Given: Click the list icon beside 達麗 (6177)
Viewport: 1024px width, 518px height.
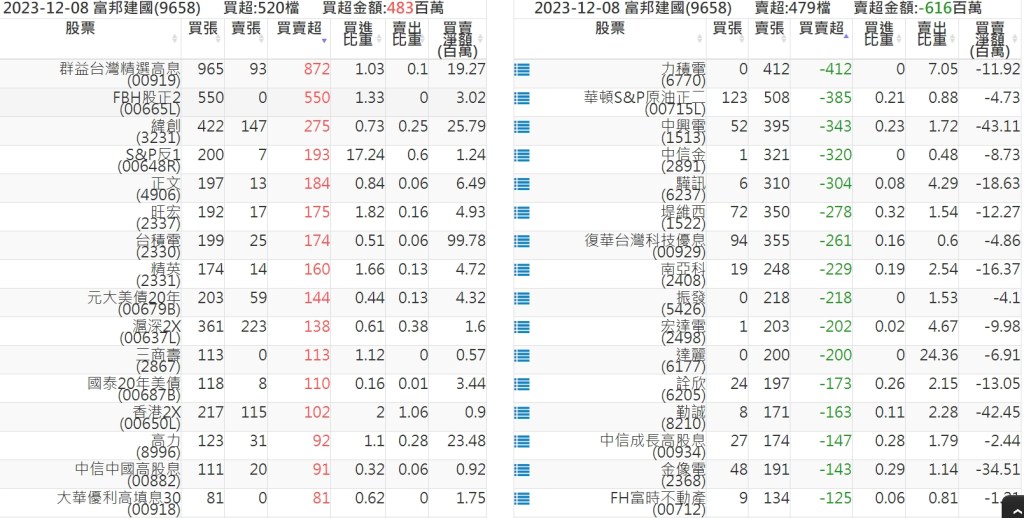Looking at the screenshot, I should coord(521,357).
